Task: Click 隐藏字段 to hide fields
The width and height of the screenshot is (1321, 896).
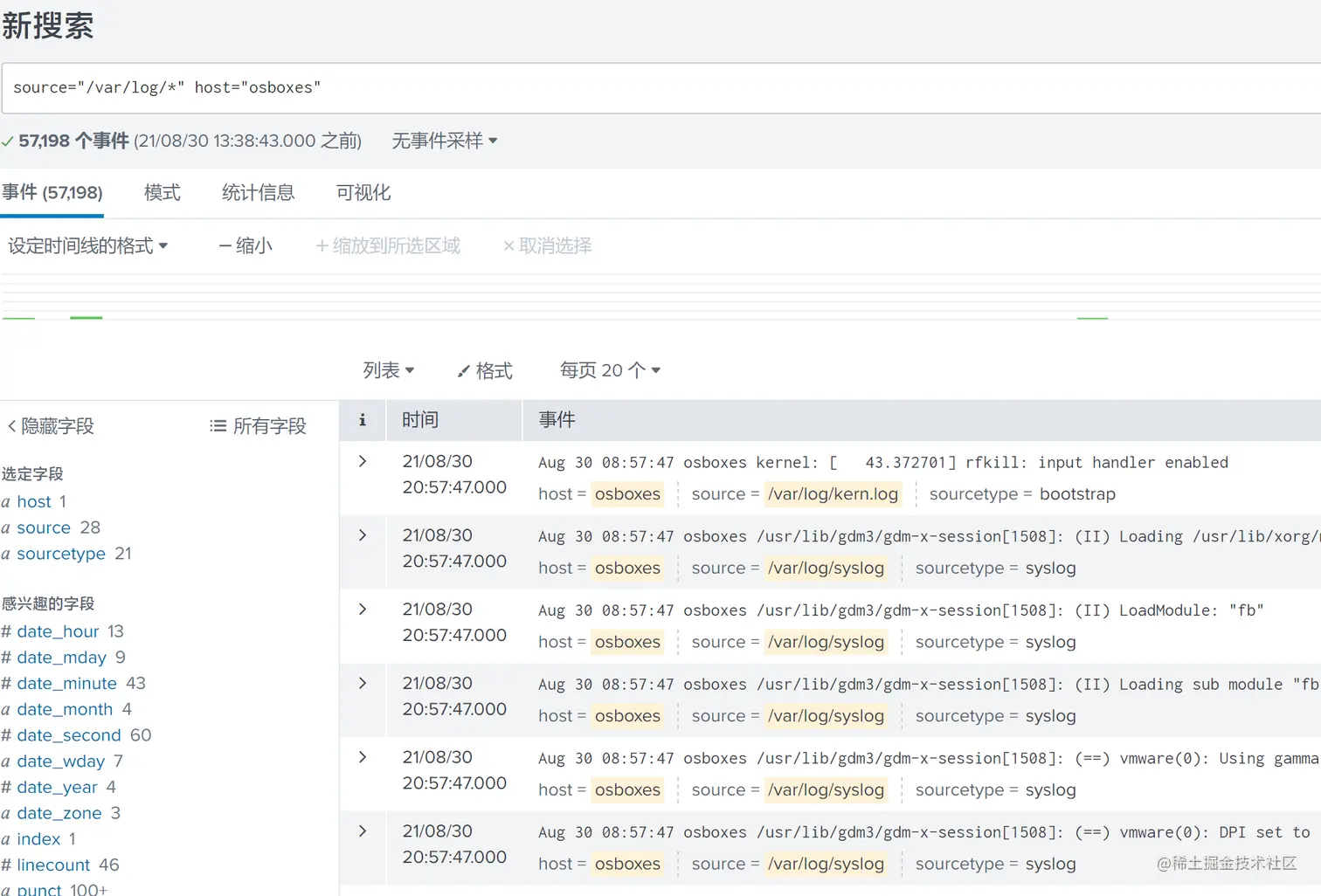Action: coord(51,425)
